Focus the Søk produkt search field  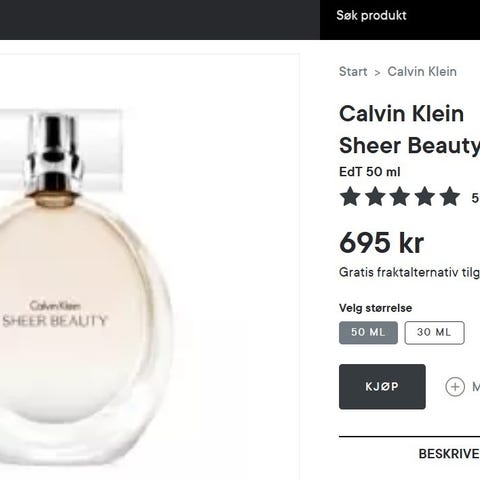point(400,16)
